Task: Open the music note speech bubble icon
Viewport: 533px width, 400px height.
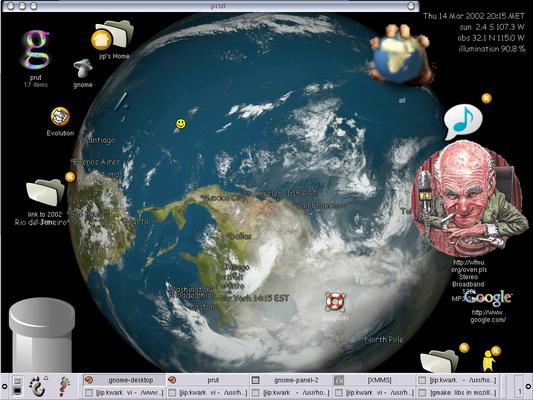Action: (463, 122)
